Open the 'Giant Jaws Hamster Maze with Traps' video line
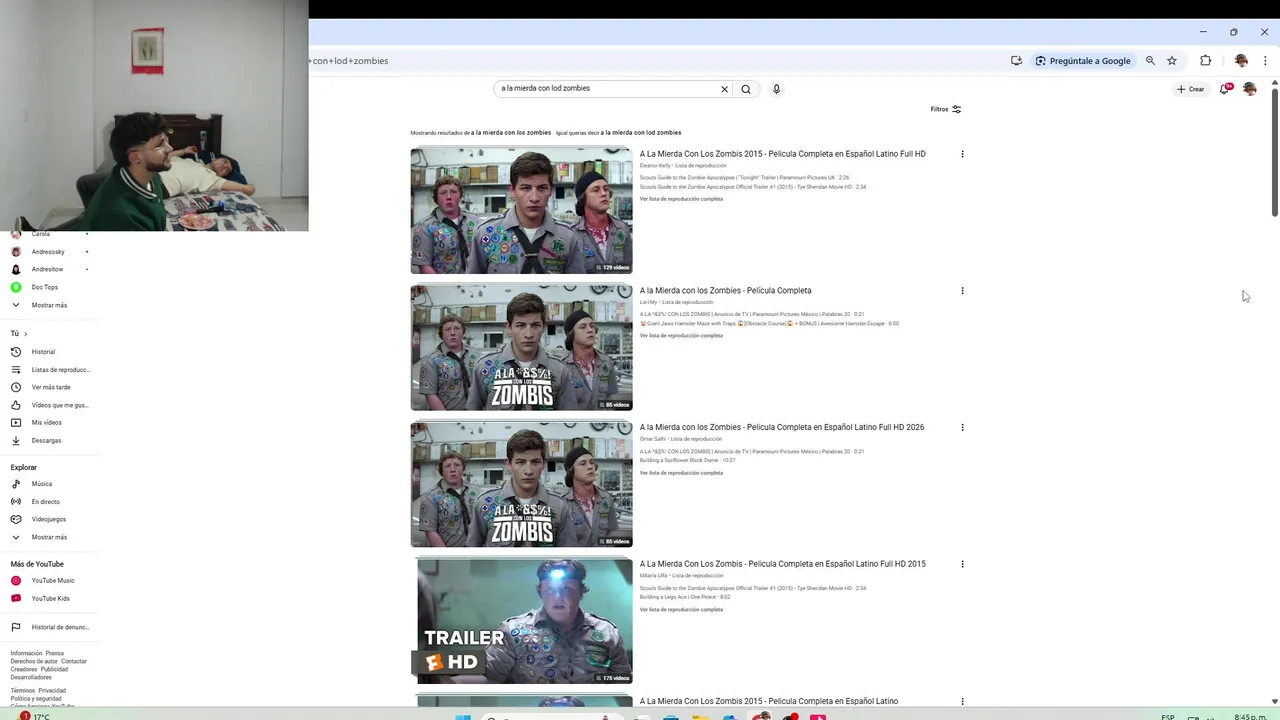Image resolution: width=1280 pixels, height=720 pixels. point(769,324)
